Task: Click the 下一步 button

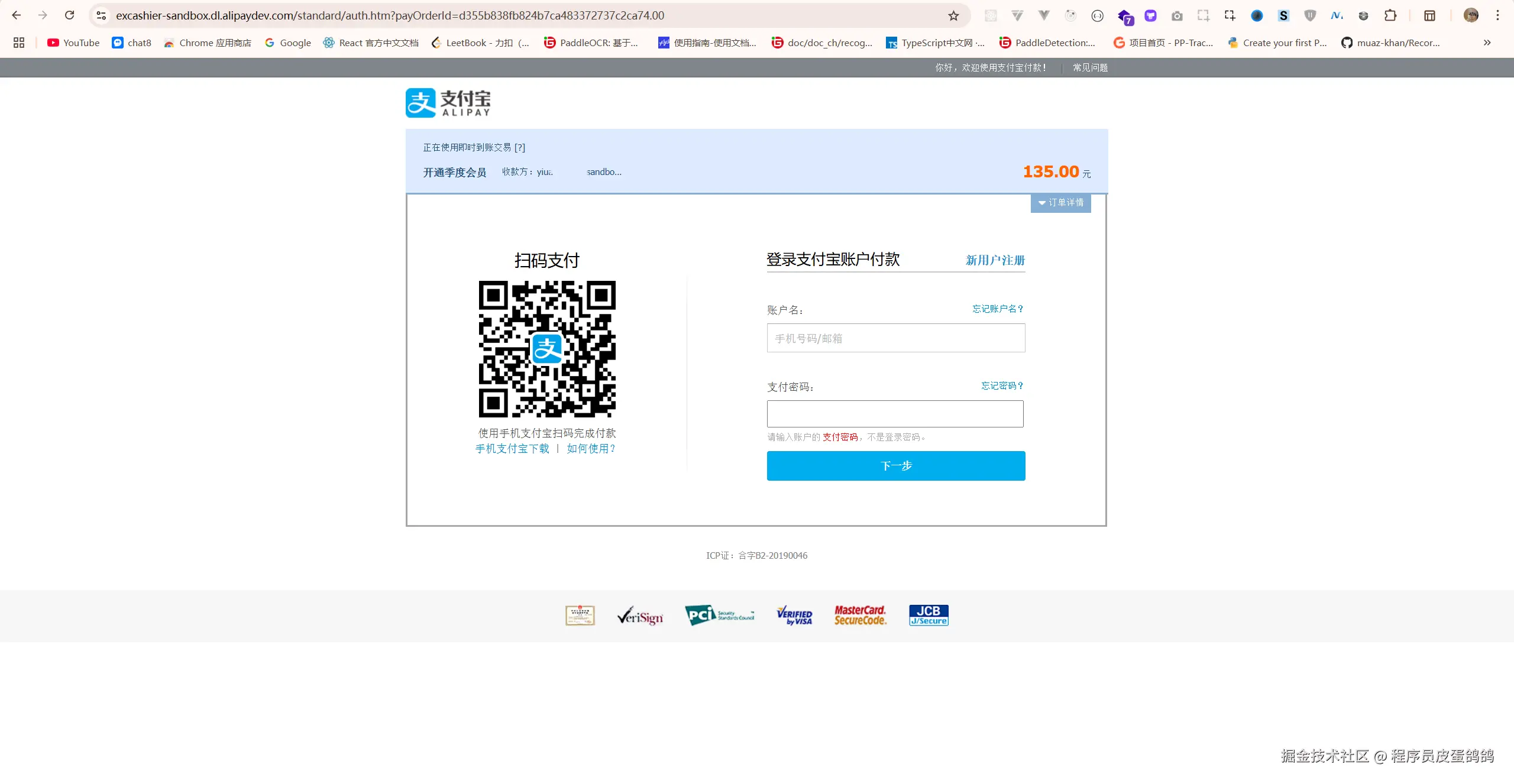Action: point(895,466)
